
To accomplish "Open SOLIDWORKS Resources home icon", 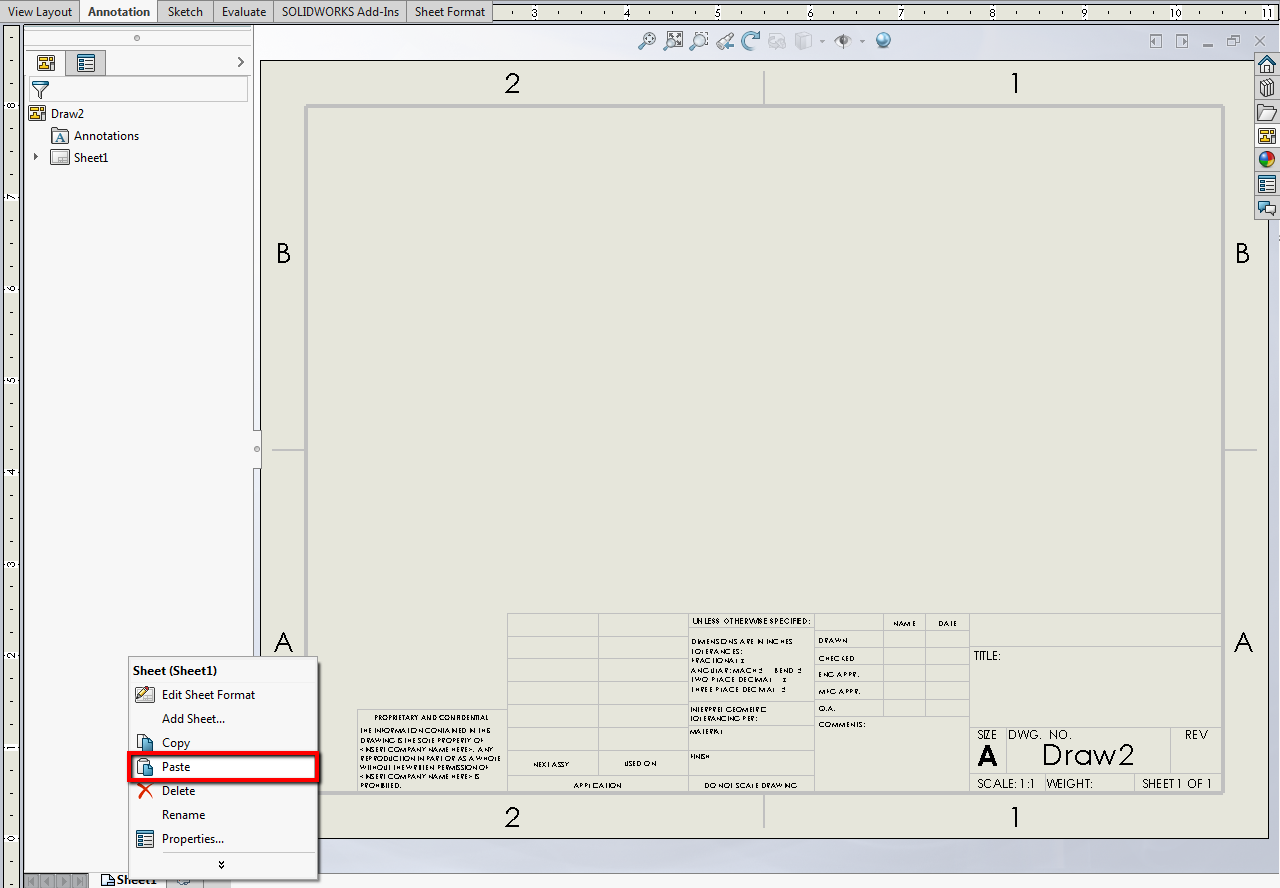I will [1267, 65].
